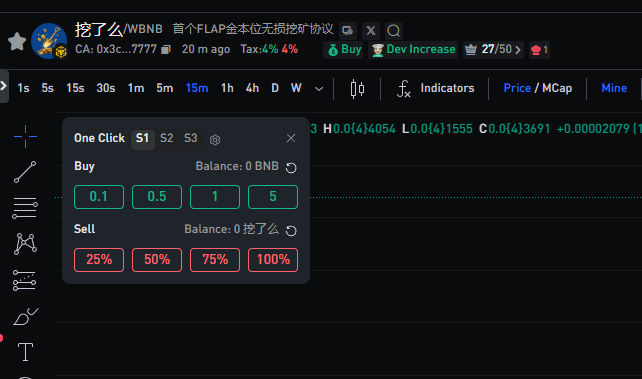The image size is (642, 379).
Task: Click the Dev Increase tag
Action: tap(413, 50)
